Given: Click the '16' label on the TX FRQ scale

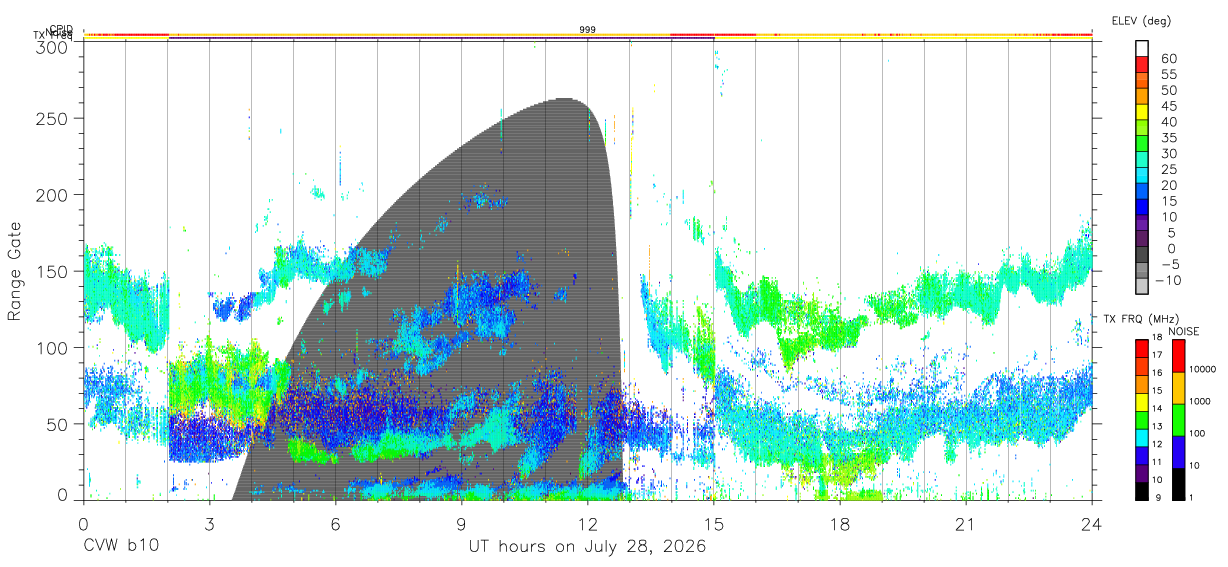Looking at the screenshot, I should [1158, 372].
